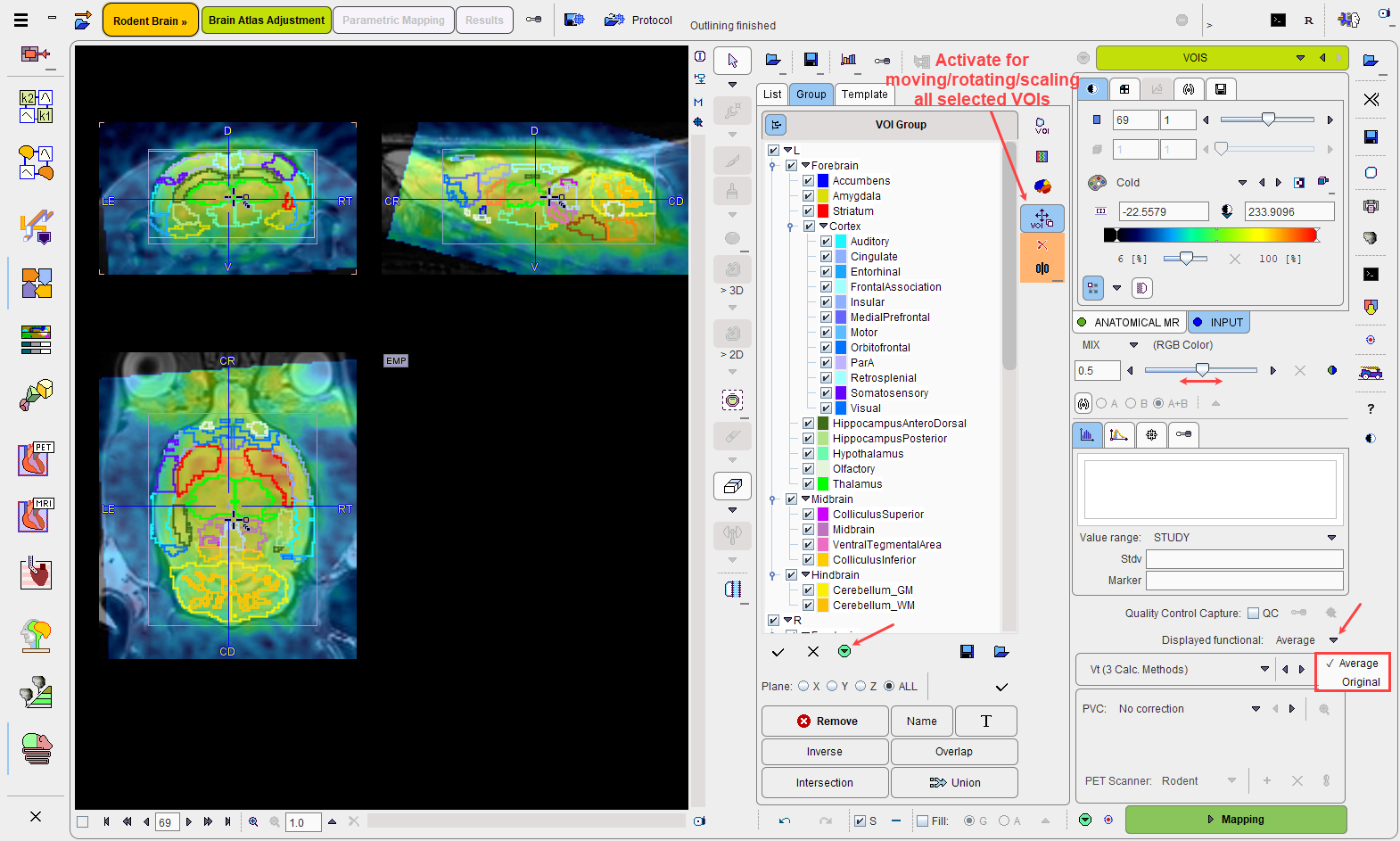Select the ANATOMICAL MR image tab
Image resolution: width=1400 pixels, height=841 pixels.
[x=1128, y=323]
